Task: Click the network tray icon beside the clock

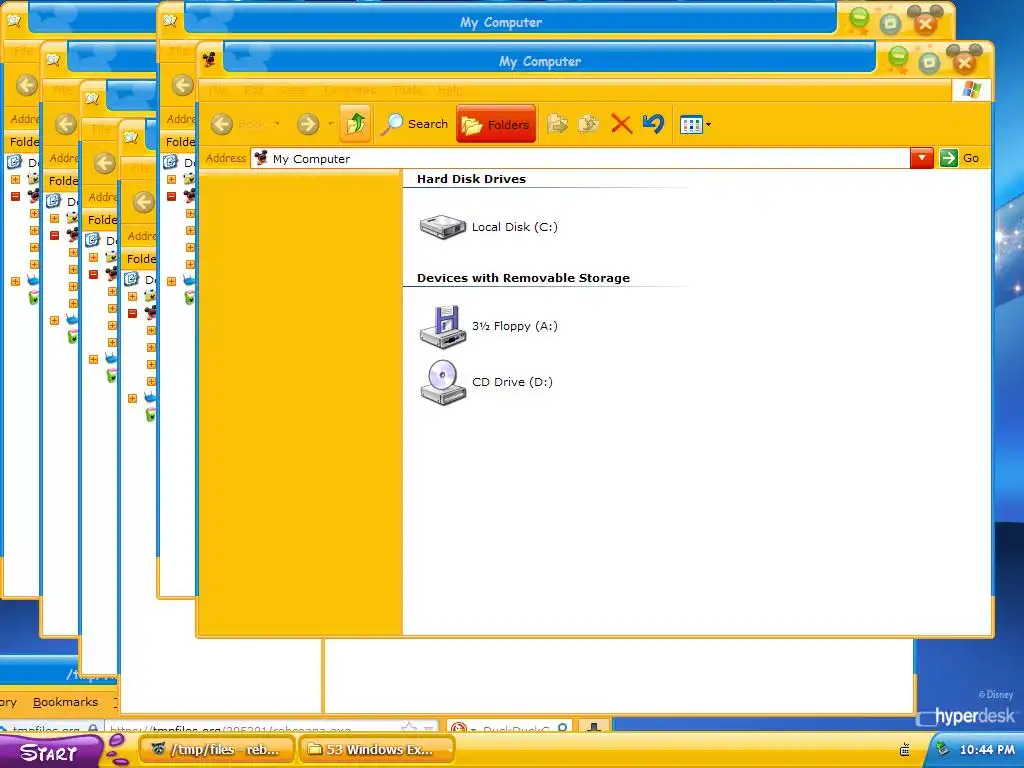Action: point(941,749)
